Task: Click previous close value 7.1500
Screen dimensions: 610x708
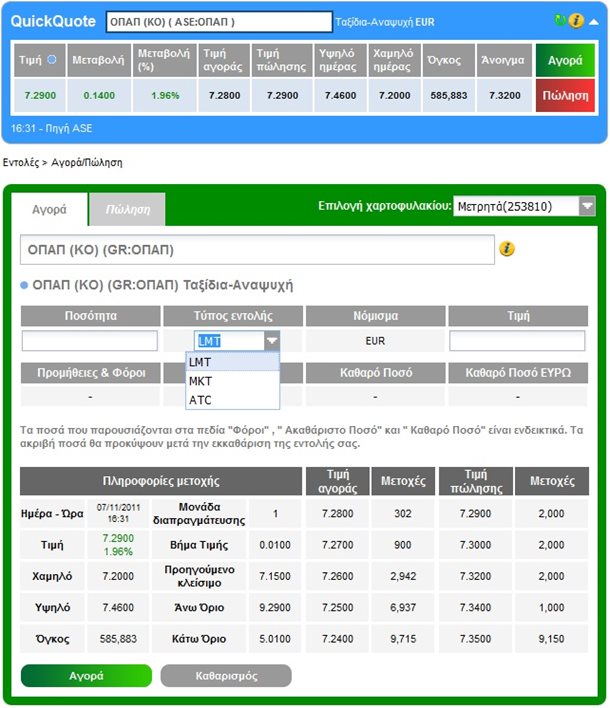Action: coord(275,576)
